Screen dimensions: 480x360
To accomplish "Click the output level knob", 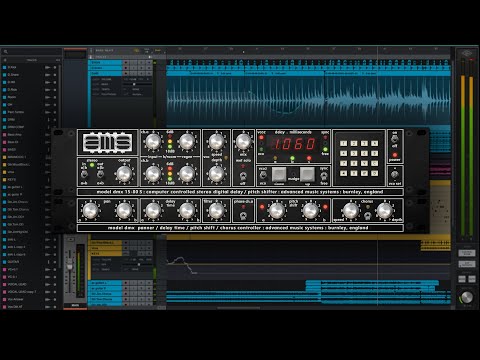I will pos(124,174).
